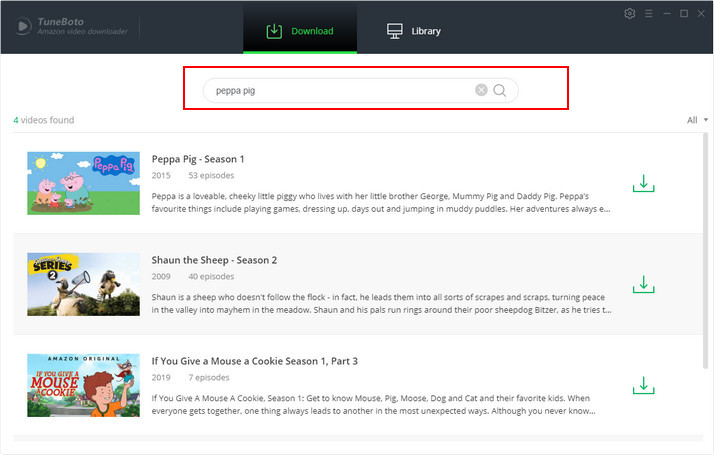Open the Mouse a Cookie thumbnail
Viewport: 714px width, 455px height.
tap(83, 385)
